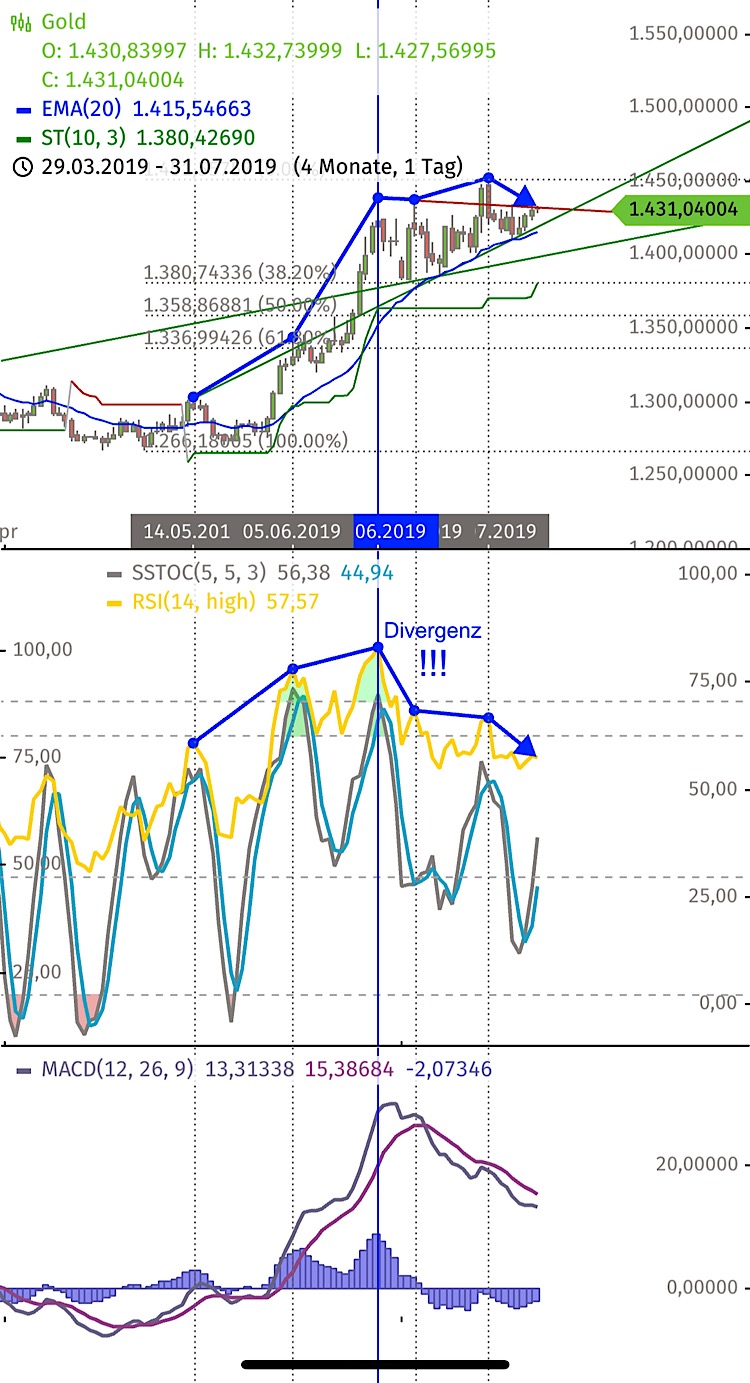Select the blue arrowhead on the price chart
The height and width of the screenshot is (1383, 750).
527,198
